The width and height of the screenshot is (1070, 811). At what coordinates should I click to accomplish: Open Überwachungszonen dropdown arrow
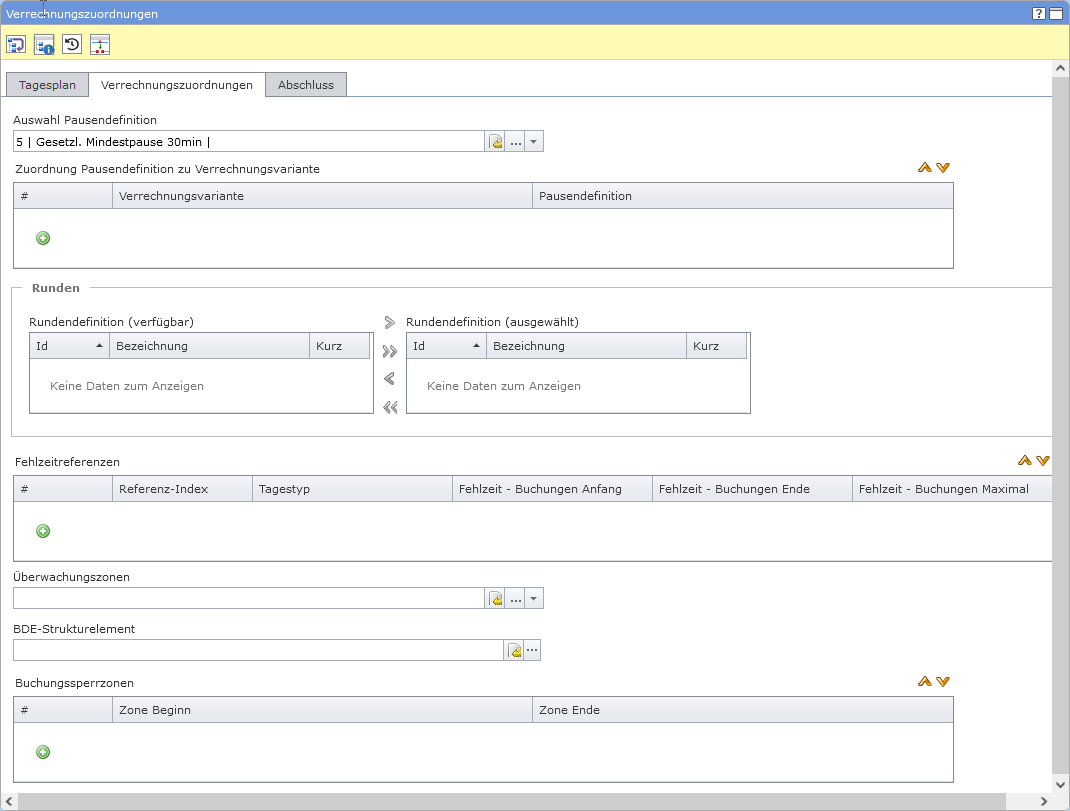click(x=534, y=599)
